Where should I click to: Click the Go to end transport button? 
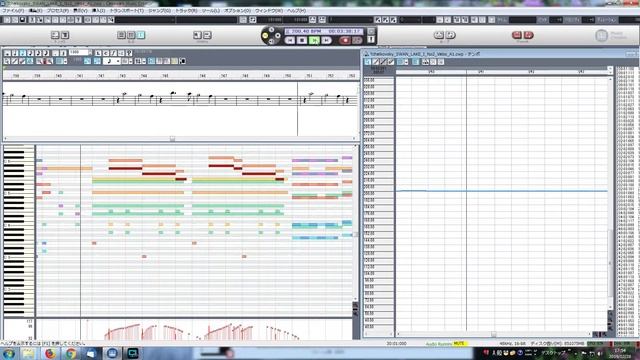point(327,40)
